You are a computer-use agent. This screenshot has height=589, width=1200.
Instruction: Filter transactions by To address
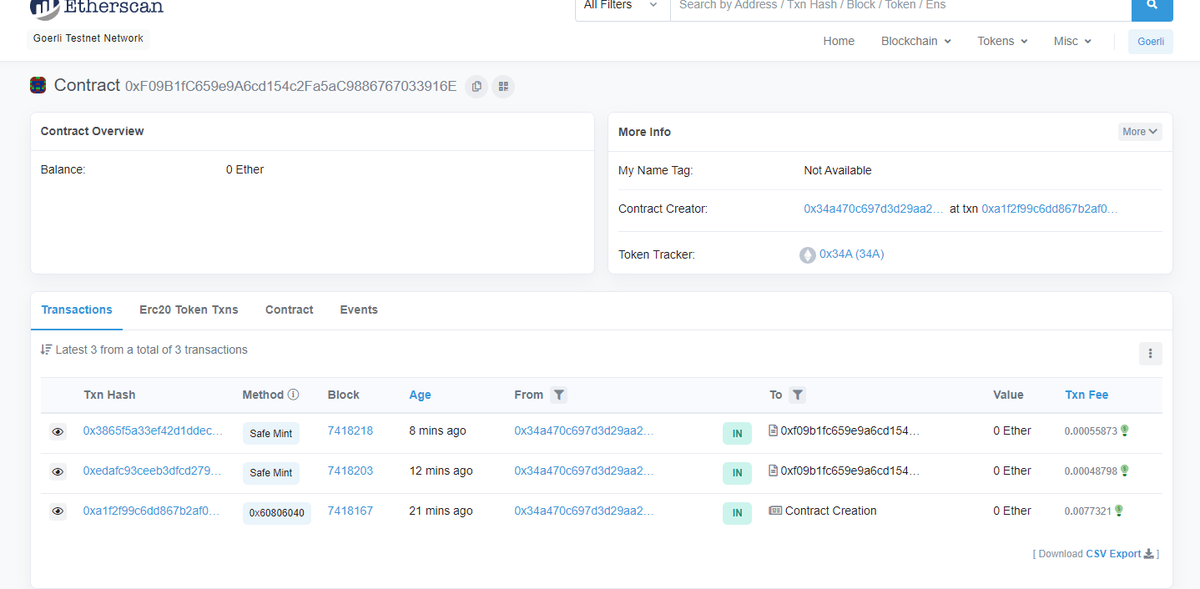tap(797, 395)
